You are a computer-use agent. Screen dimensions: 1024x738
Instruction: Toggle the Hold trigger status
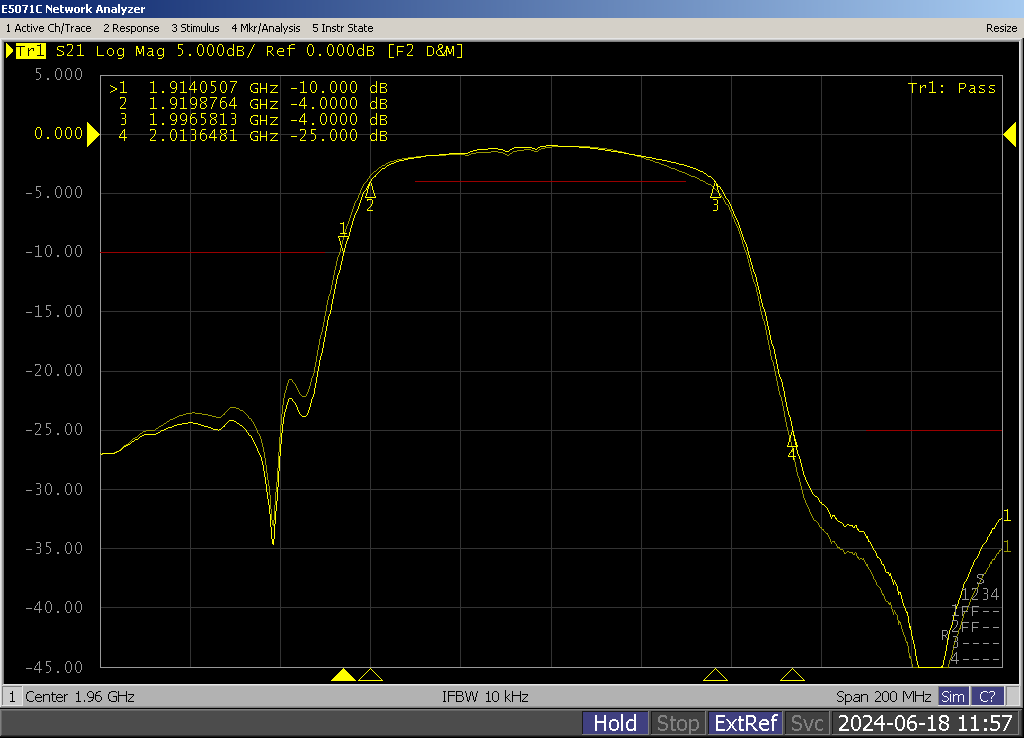coord(614,723)
